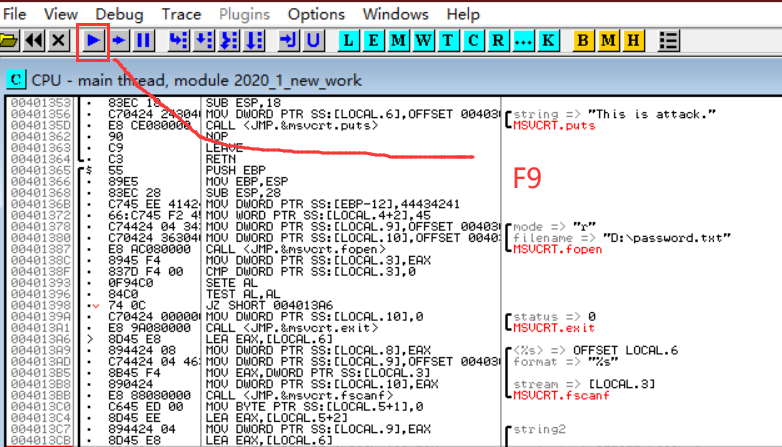
Task: Pause execution with the pause icon
Action: coord(143,40)
